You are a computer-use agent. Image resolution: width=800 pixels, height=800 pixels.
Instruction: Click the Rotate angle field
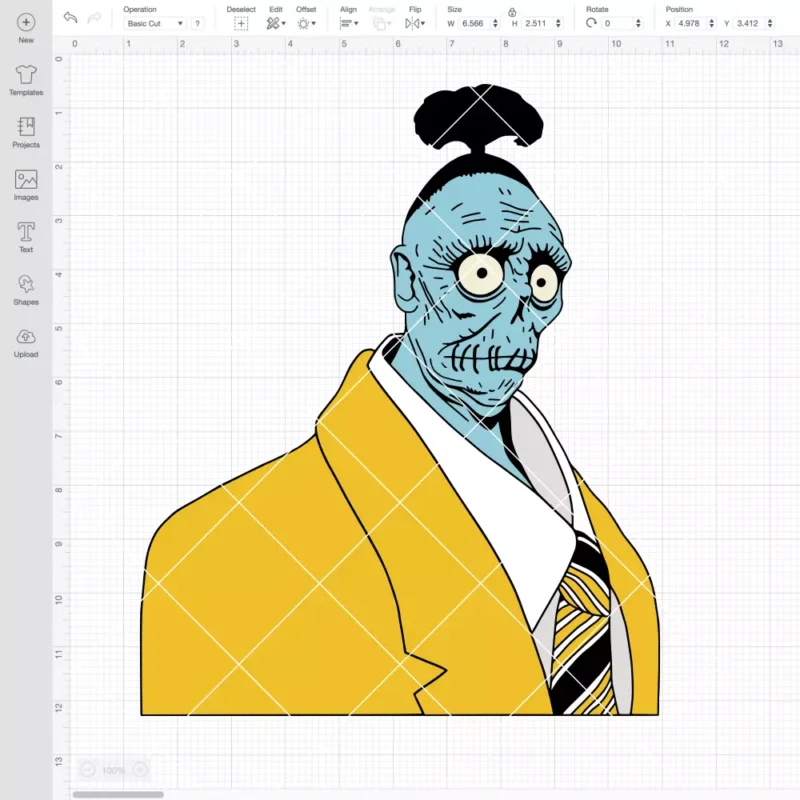(617, 23)
